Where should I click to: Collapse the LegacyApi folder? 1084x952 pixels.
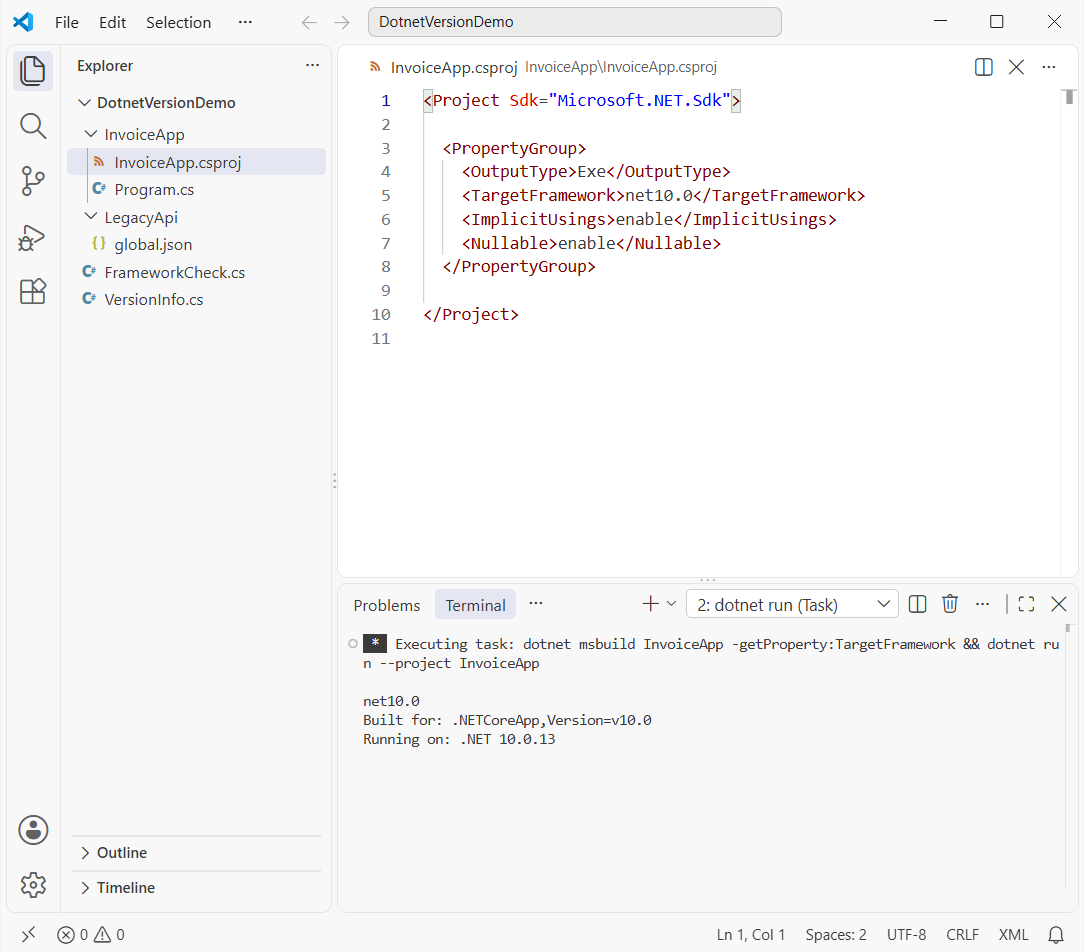pos(91,217)
